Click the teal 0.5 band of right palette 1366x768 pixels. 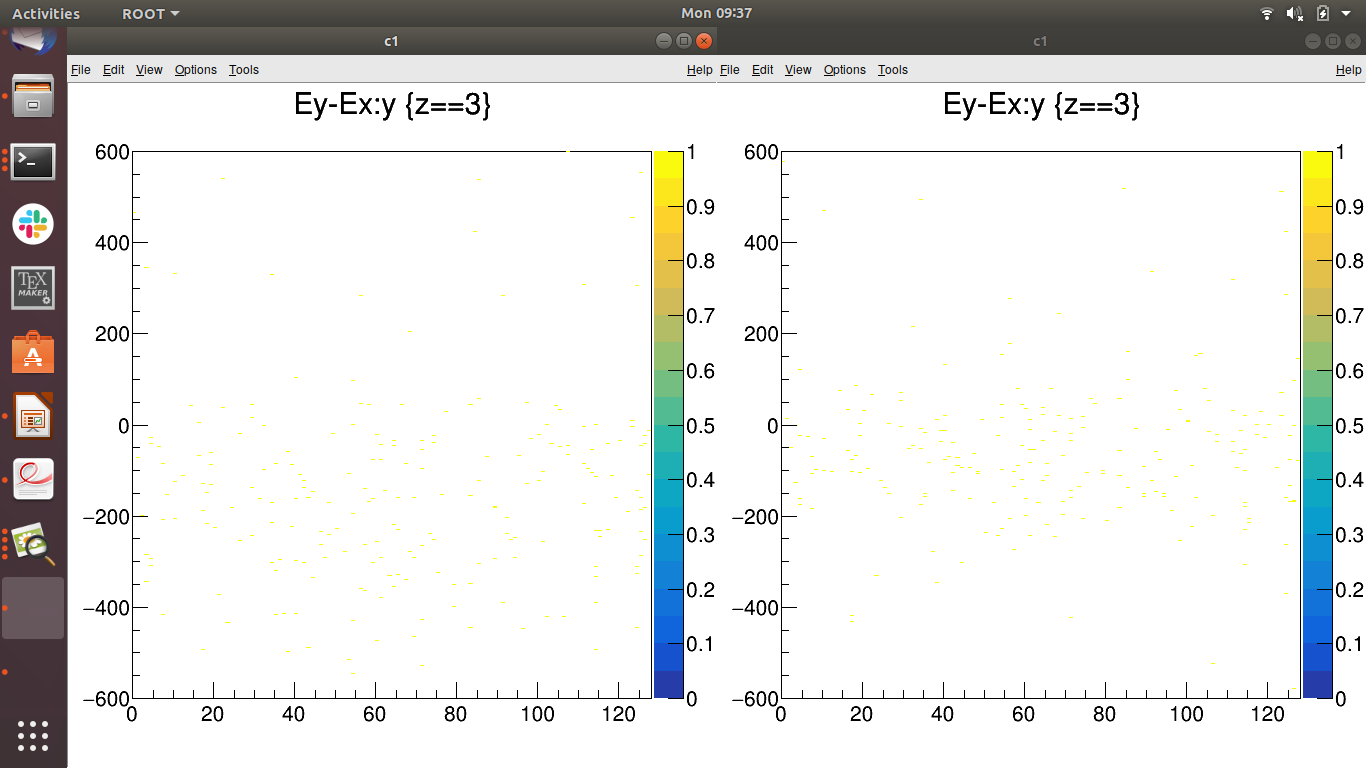(1317, 438)
